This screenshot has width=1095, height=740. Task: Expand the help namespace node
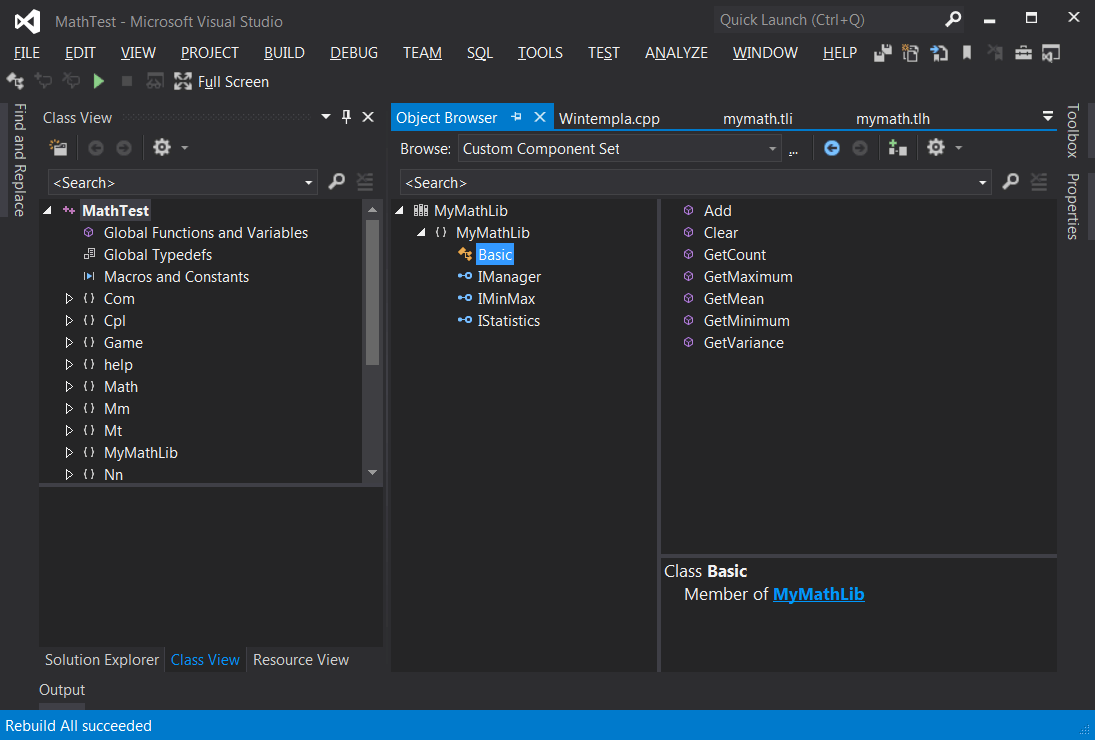coord(68,364)
